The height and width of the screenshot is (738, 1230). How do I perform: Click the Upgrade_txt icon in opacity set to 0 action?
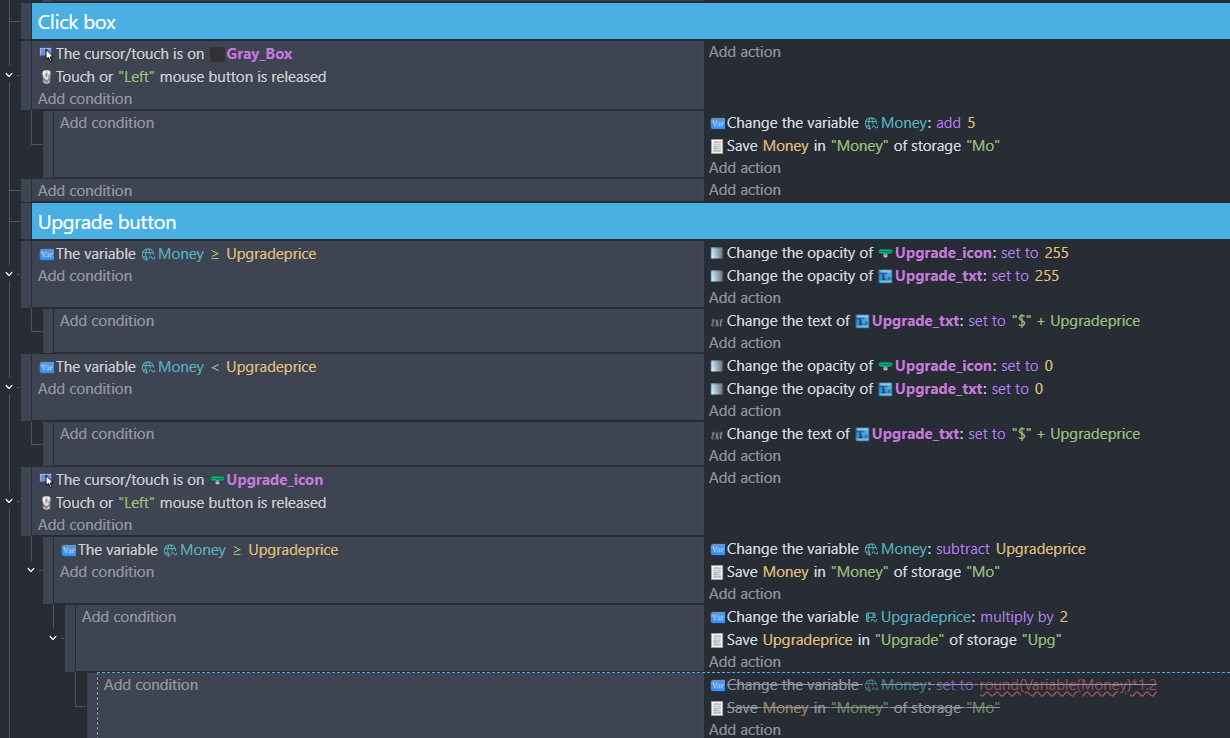tap(885, 389)
